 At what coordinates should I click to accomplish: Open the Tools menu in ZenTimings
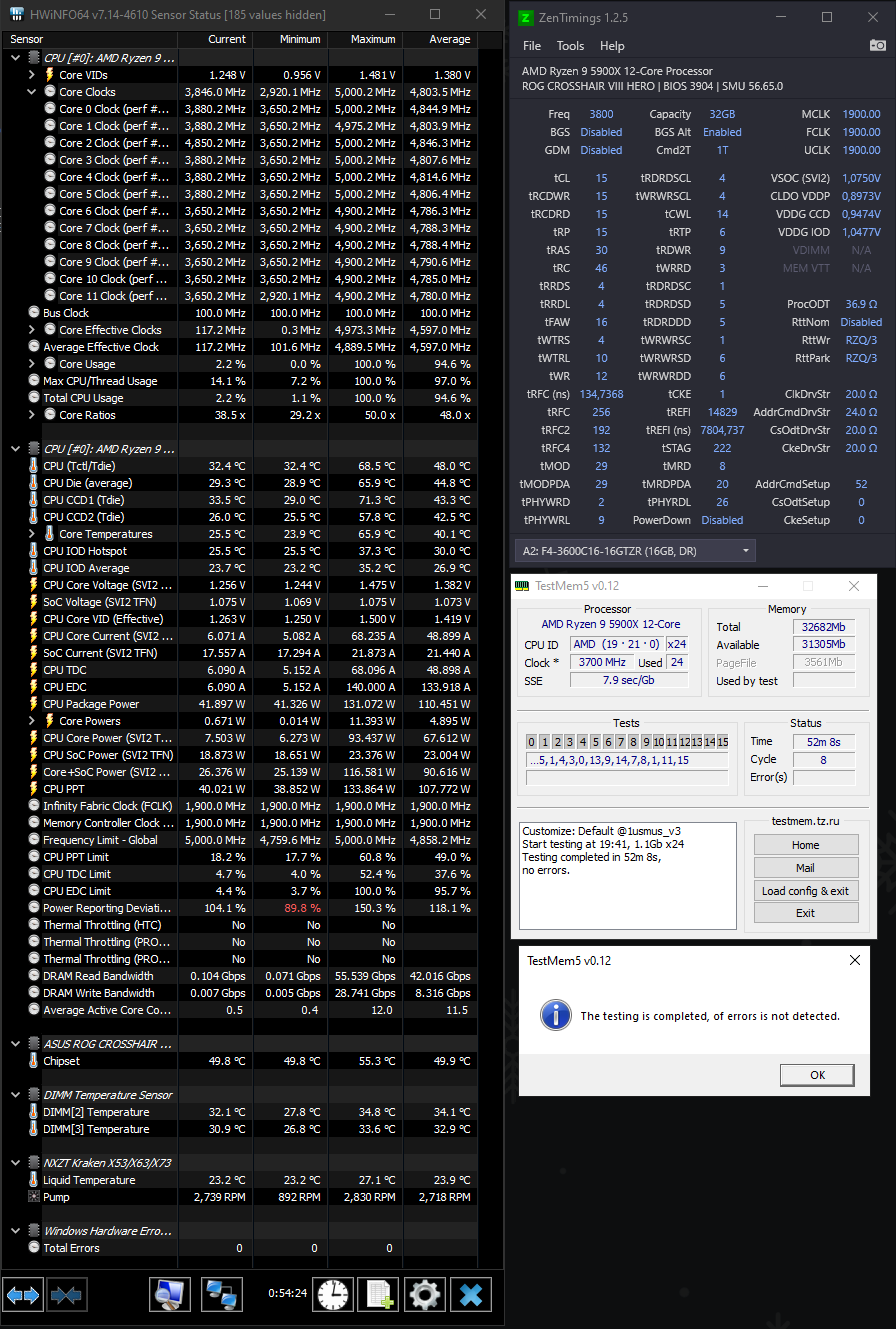pyautogui.click(x=570, y=46)
